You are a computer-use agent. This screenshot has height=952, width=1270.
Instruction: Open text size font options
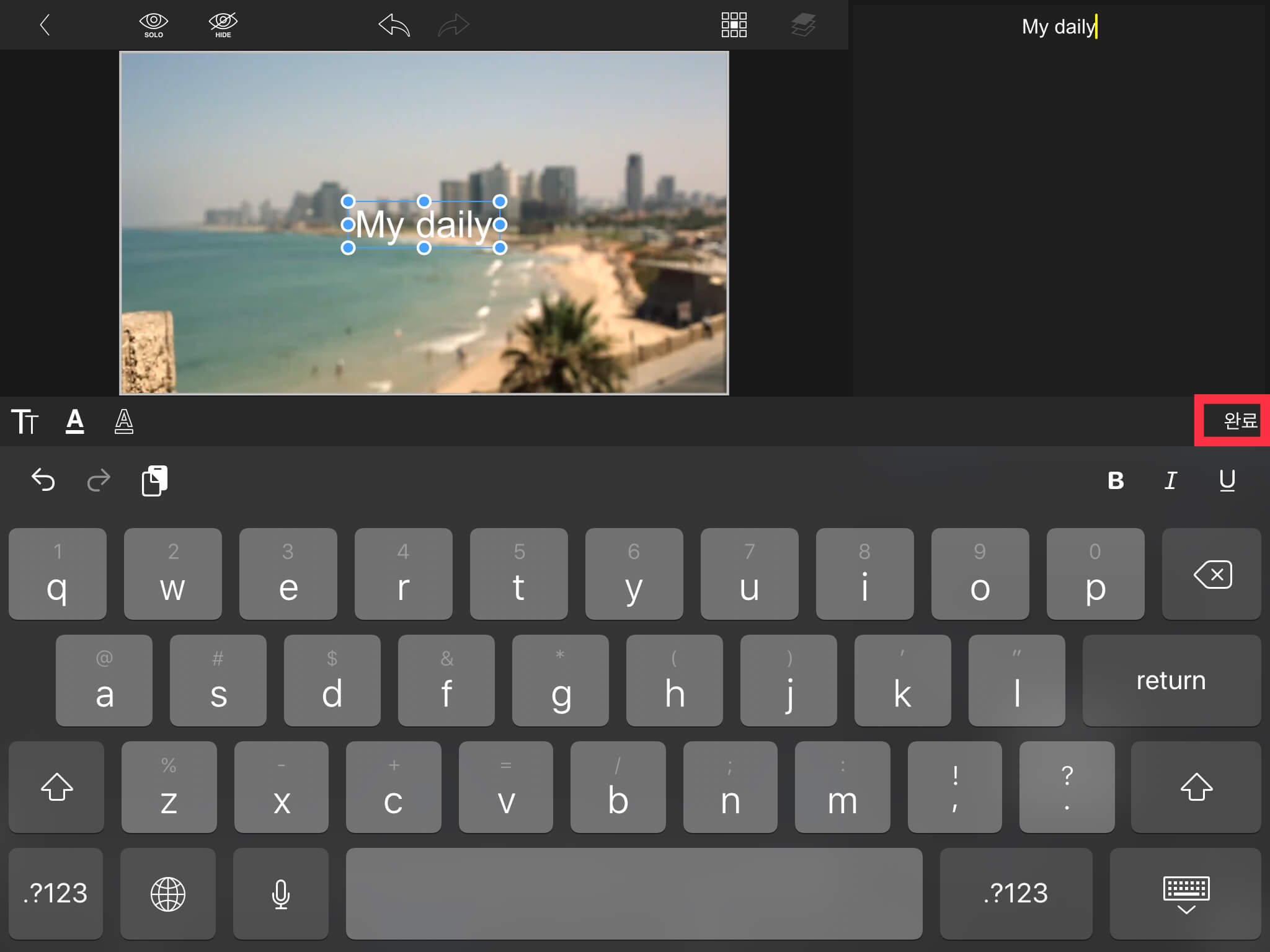pos(25,421)
